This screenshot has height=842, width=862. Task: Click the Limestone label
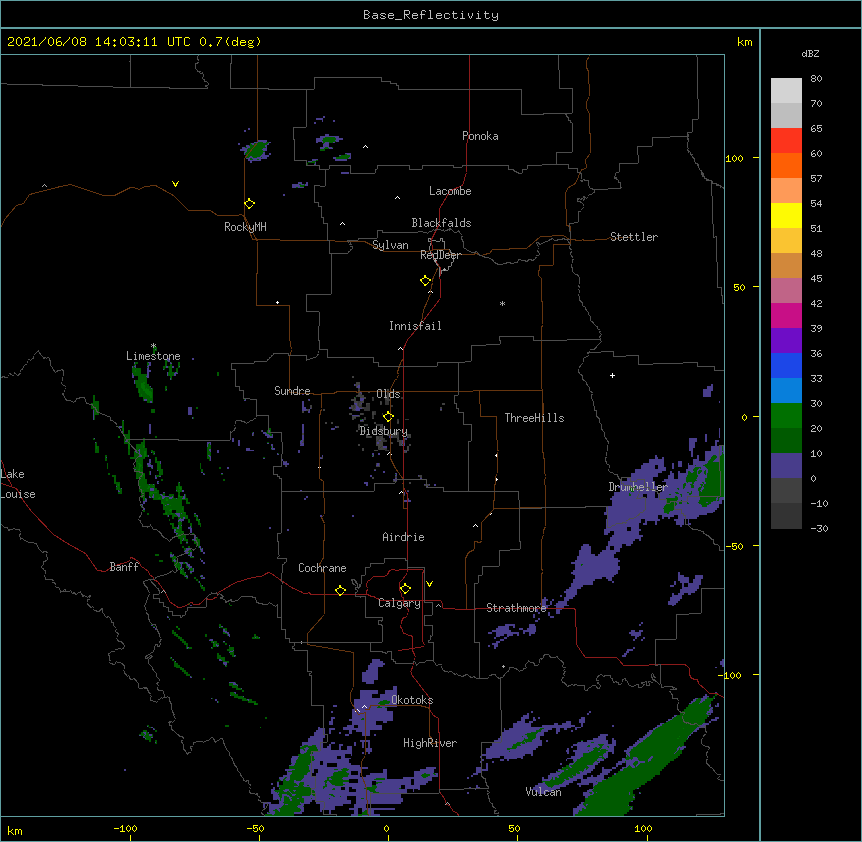coord(153,356)
